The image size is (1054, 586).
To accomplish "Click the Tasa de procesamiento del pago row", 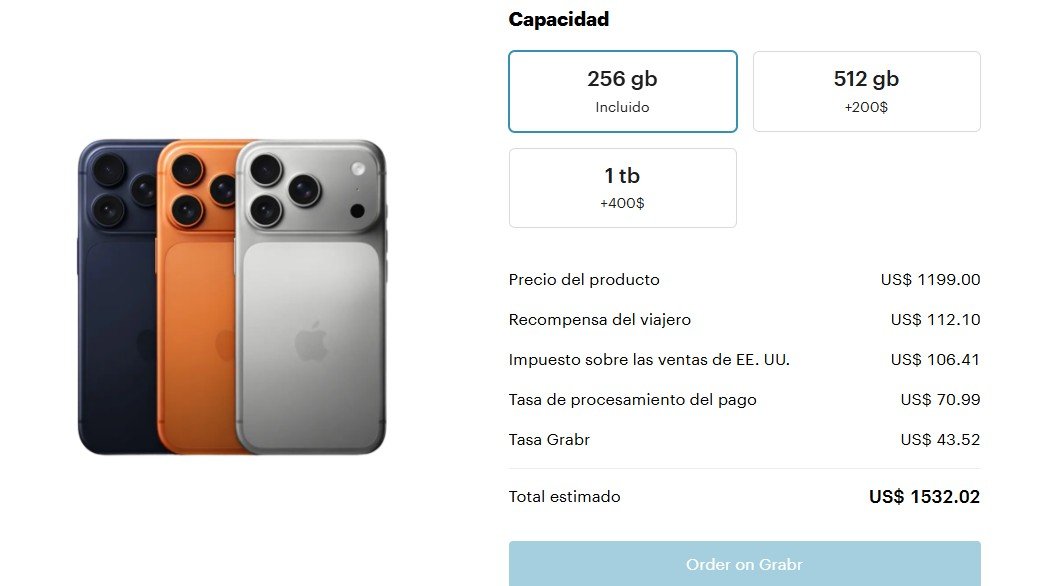I will point(634,399).
